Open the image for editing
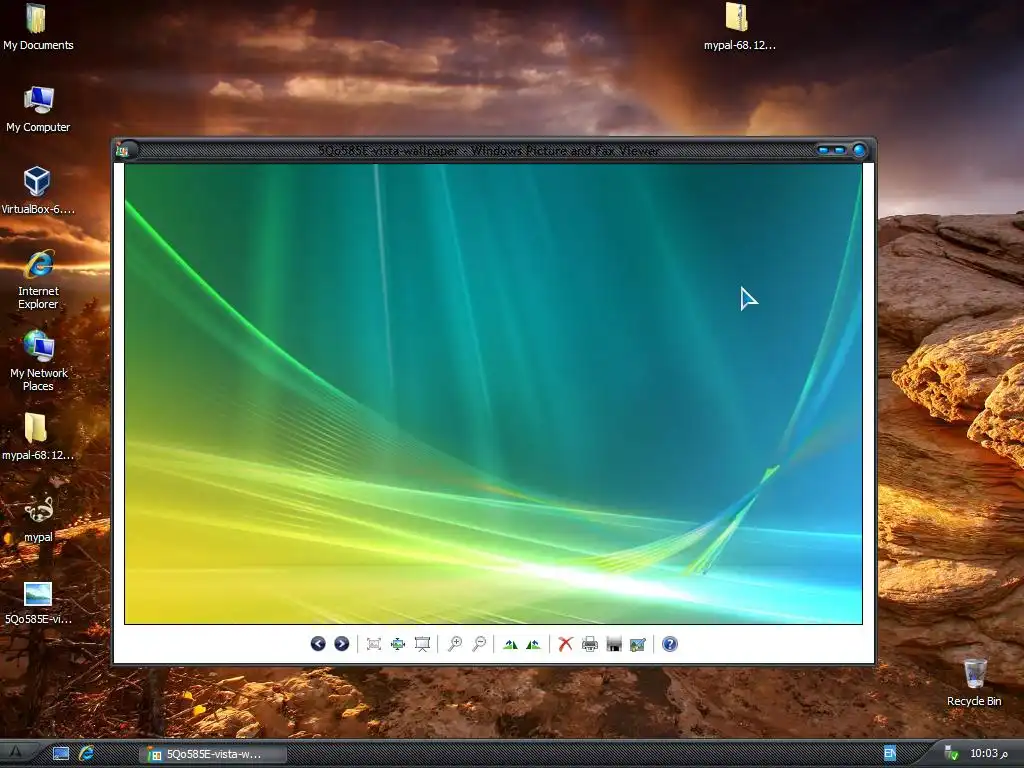The image size is (1024, 768). coord(638,645)
